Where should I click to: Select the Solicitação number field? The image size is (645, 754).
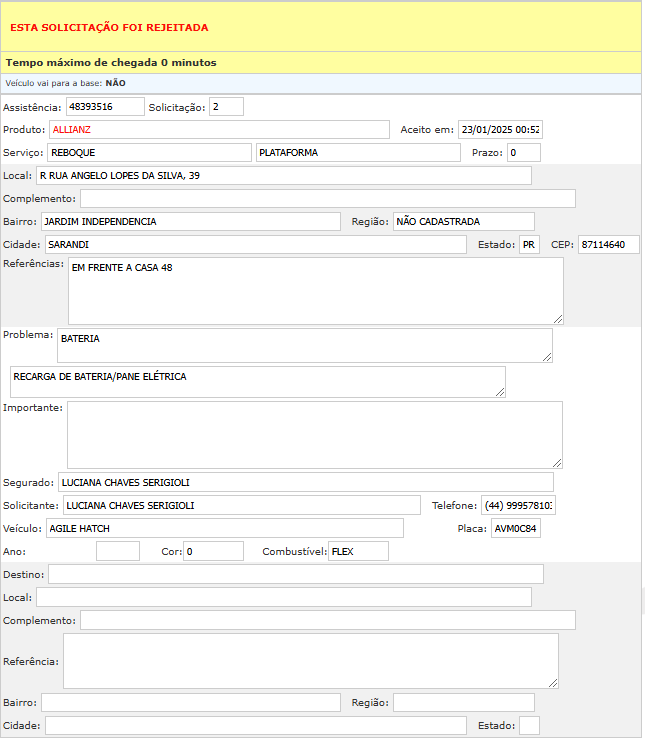[x=226, y=107]
